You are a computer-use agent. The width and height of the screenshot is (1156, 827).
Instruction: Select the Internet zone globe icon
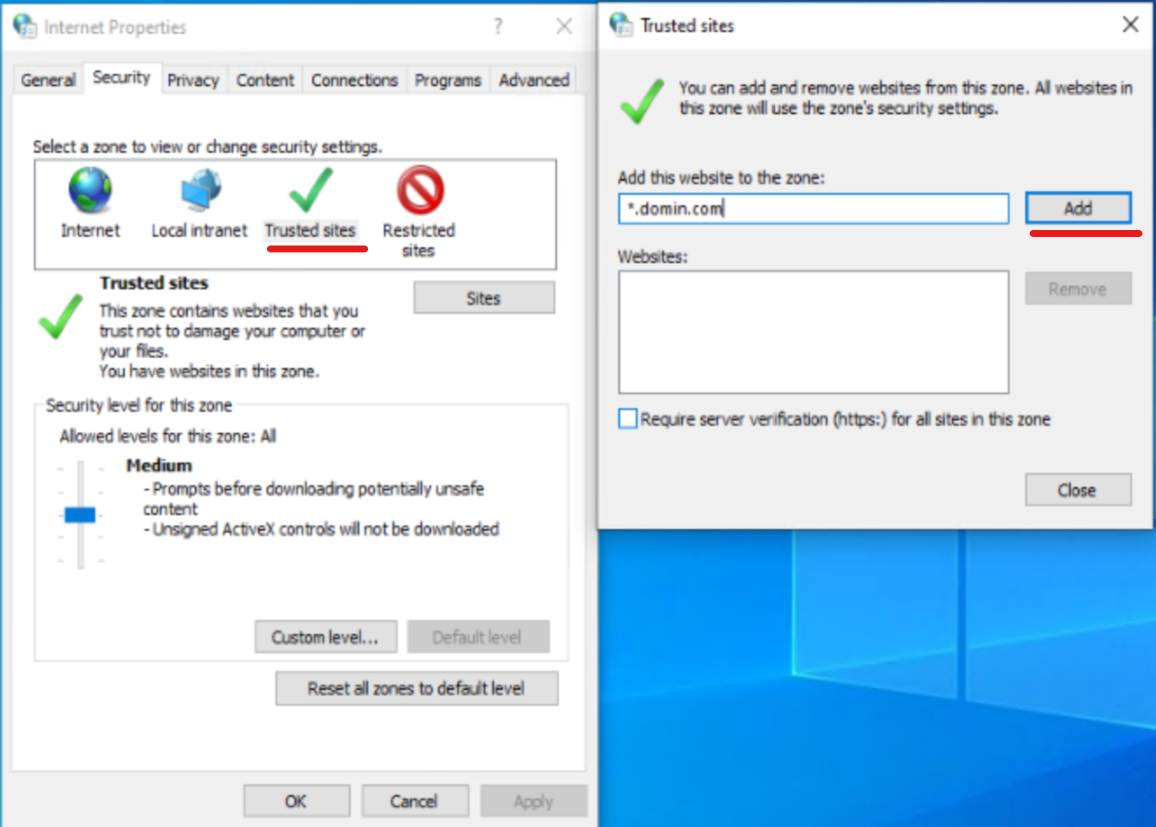click(89, 190)
